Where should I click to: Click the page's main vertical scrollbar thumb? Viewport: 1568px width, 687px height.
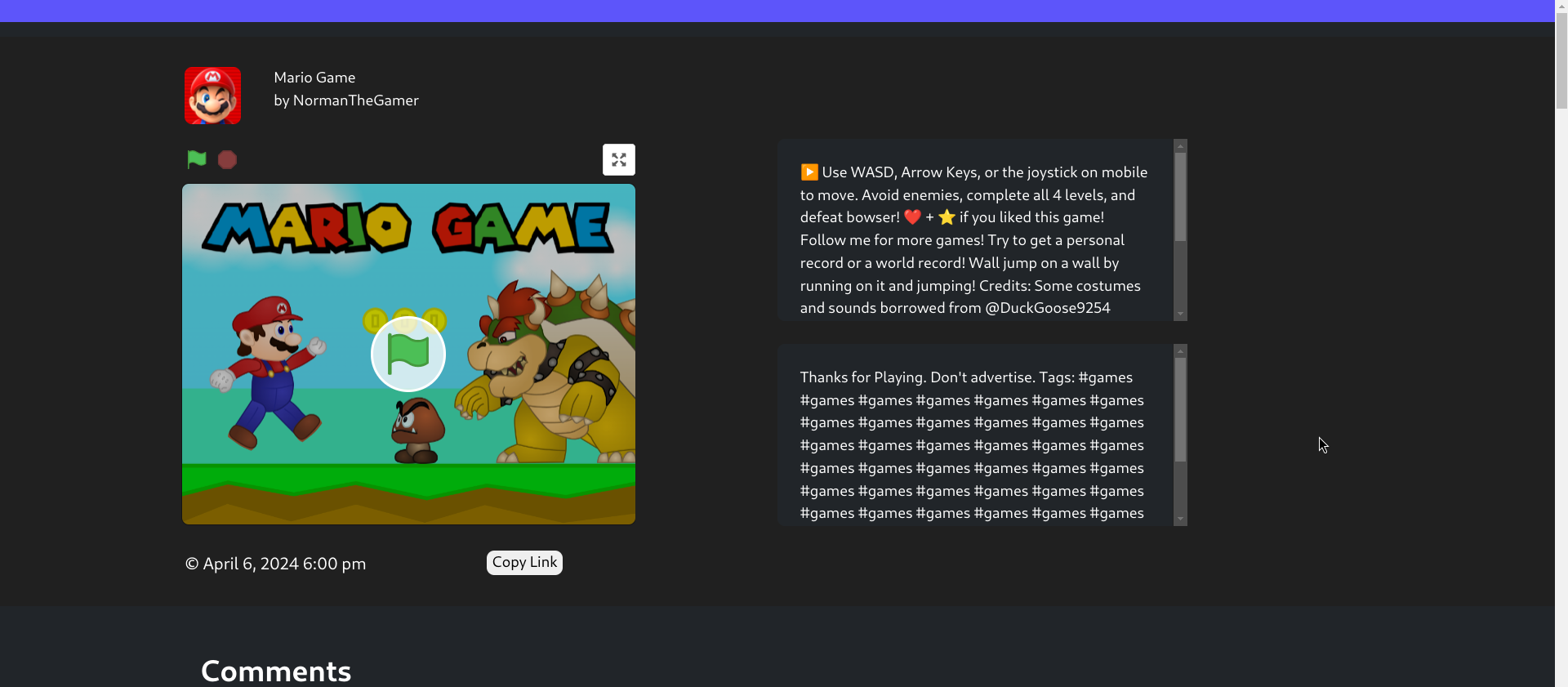click(1561, 60)
